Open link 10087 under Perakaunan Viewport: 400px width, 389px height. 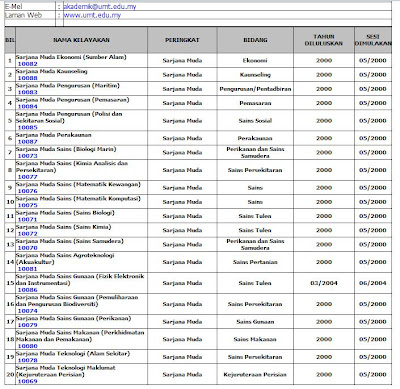(x=28, y=142)
